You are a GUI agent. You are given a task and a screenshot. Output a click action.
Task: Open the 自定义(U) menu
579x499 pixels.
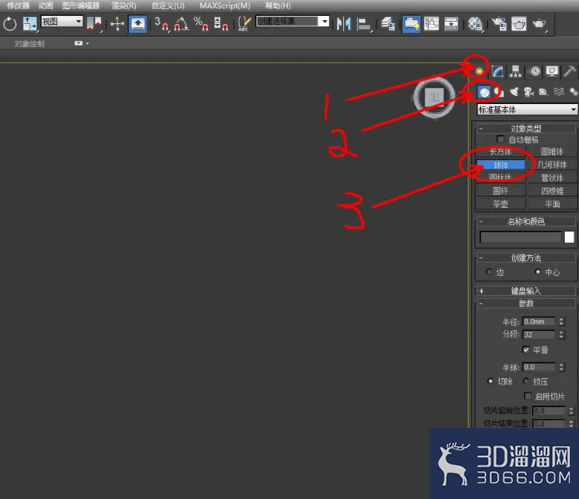pos(168,6)
